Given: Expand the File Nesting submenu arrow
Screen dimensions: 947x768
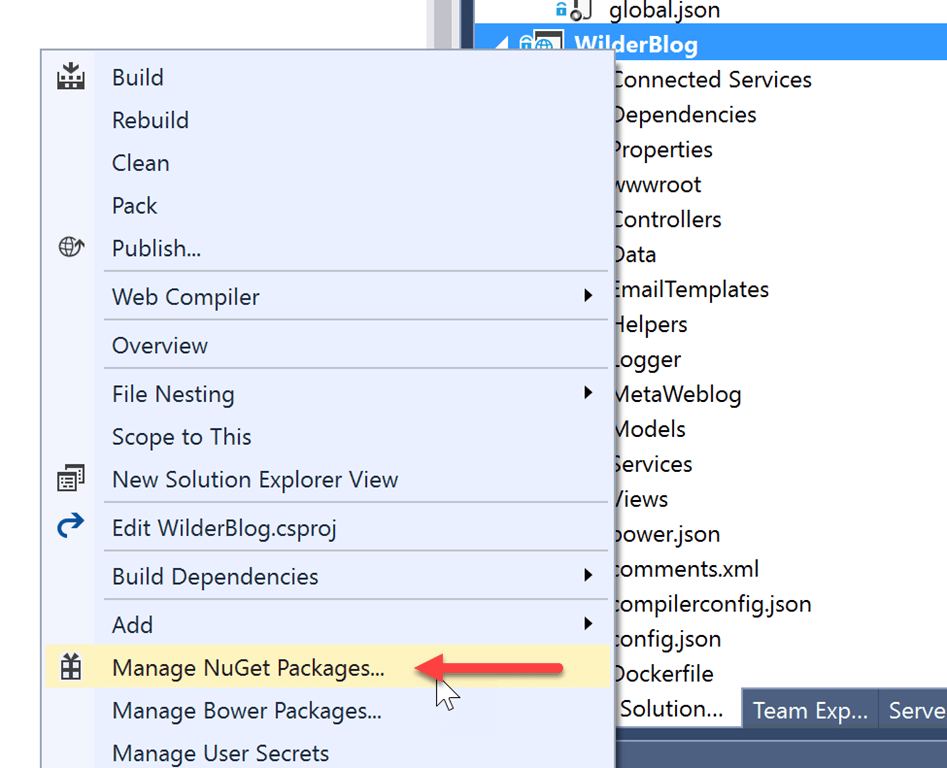Looking at the screenshot, I should click(588, 393).
